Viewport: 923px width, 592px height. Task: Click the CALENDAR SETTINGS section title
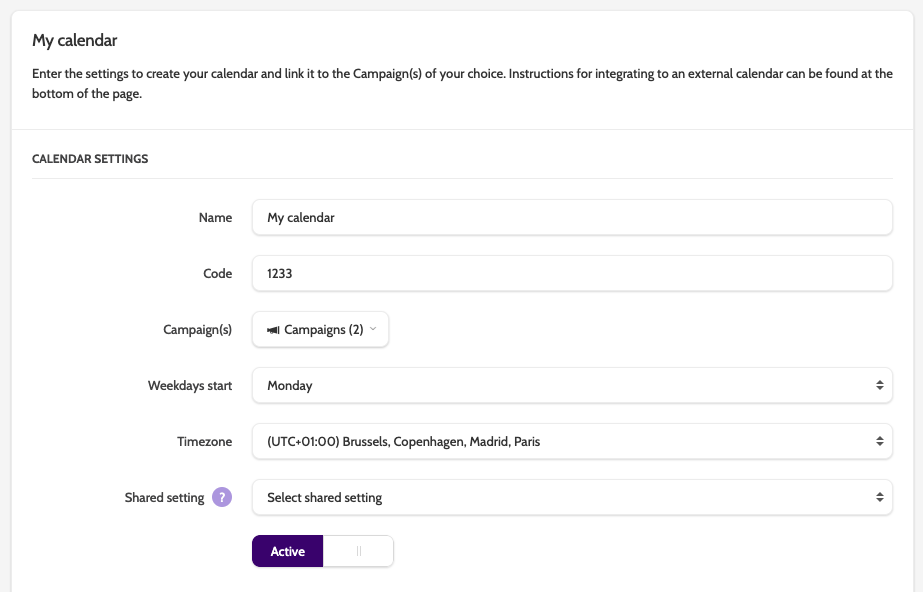(x=90, y=159)
